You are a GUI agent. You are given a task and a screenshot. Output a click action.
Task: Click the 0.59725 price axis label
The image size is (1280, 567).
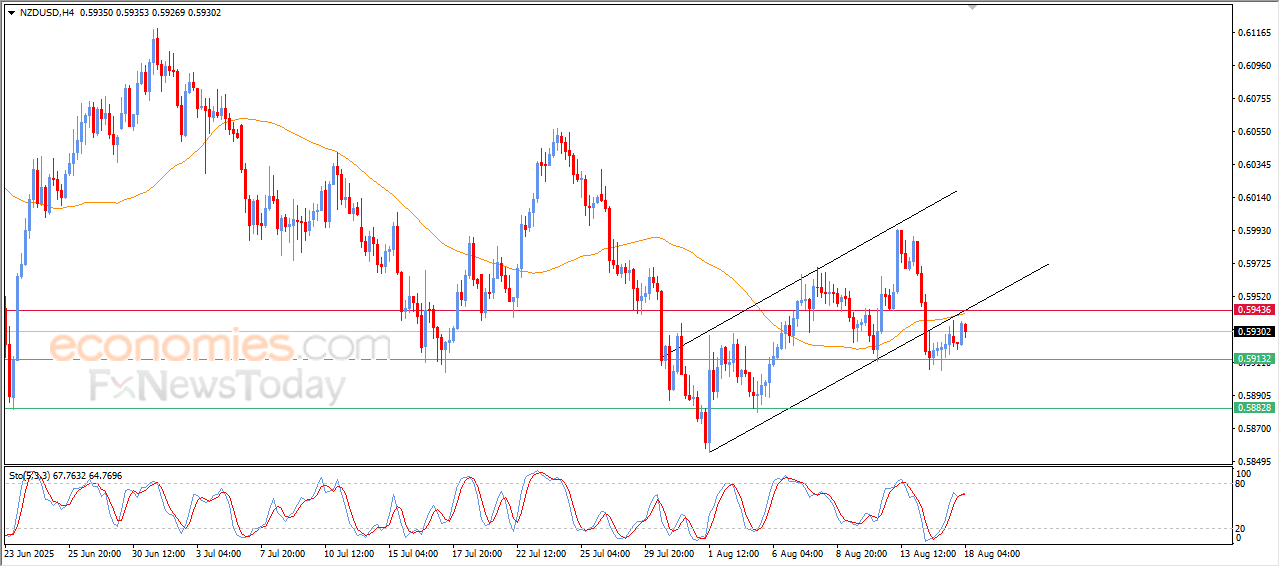[1253, 264]
